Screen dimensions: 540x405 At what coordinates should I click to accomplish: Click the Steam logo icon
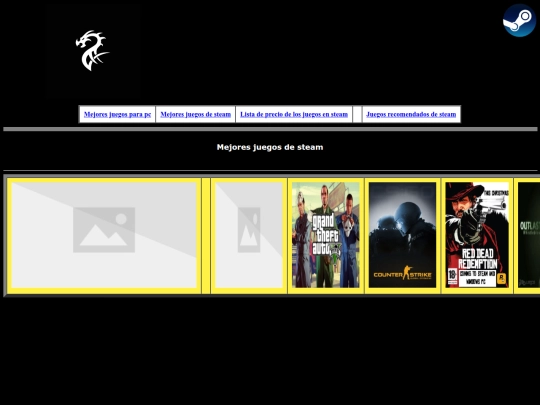tap(519, 20)
